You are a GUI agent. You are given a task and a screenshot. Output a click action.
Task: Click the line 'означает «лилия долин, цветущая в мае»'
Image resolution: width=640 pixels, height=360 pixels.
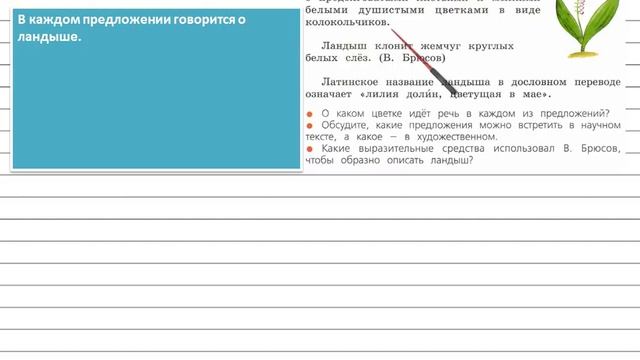[429, 94]
